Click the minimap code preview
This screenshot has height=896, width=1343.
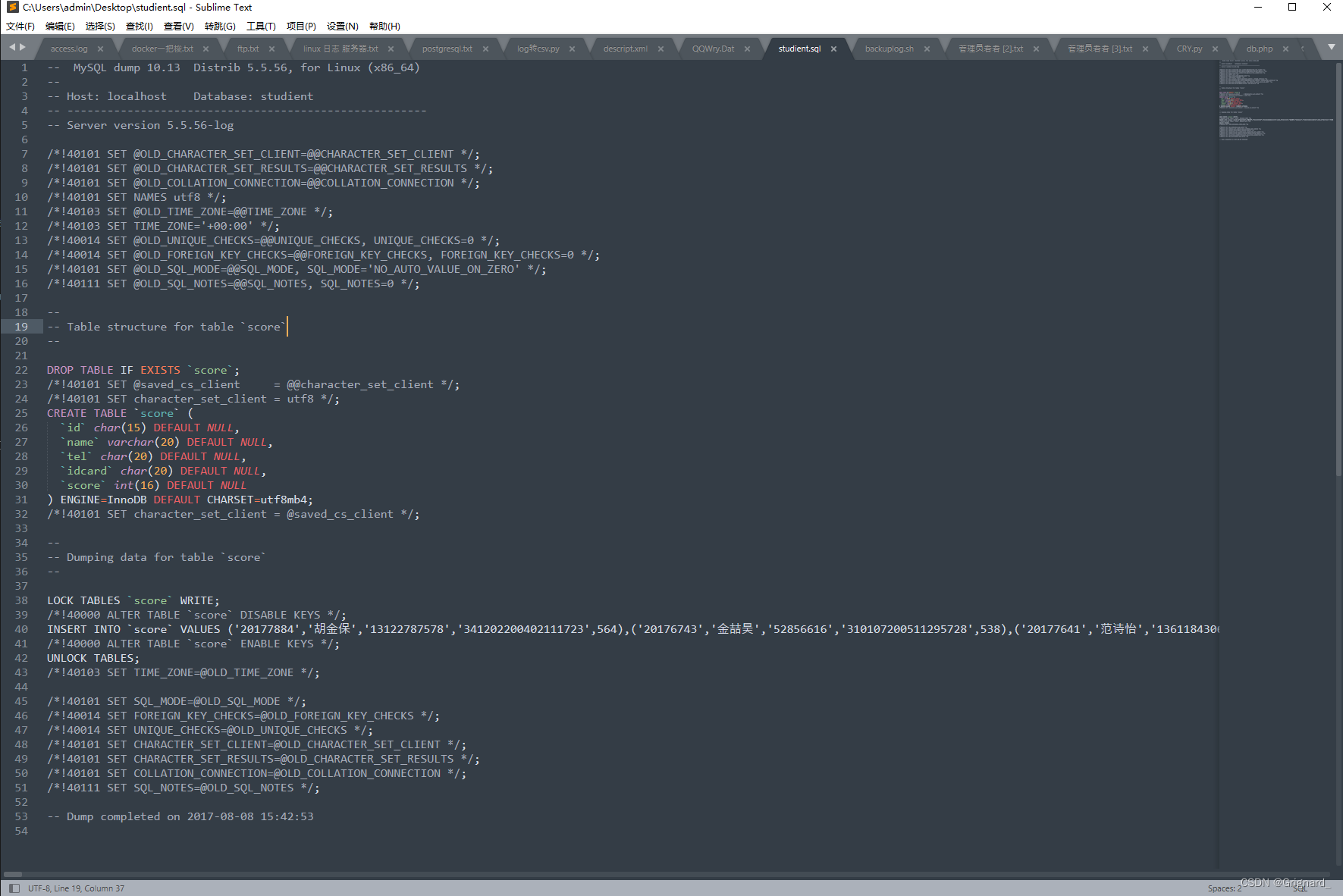pos(1276,102)
